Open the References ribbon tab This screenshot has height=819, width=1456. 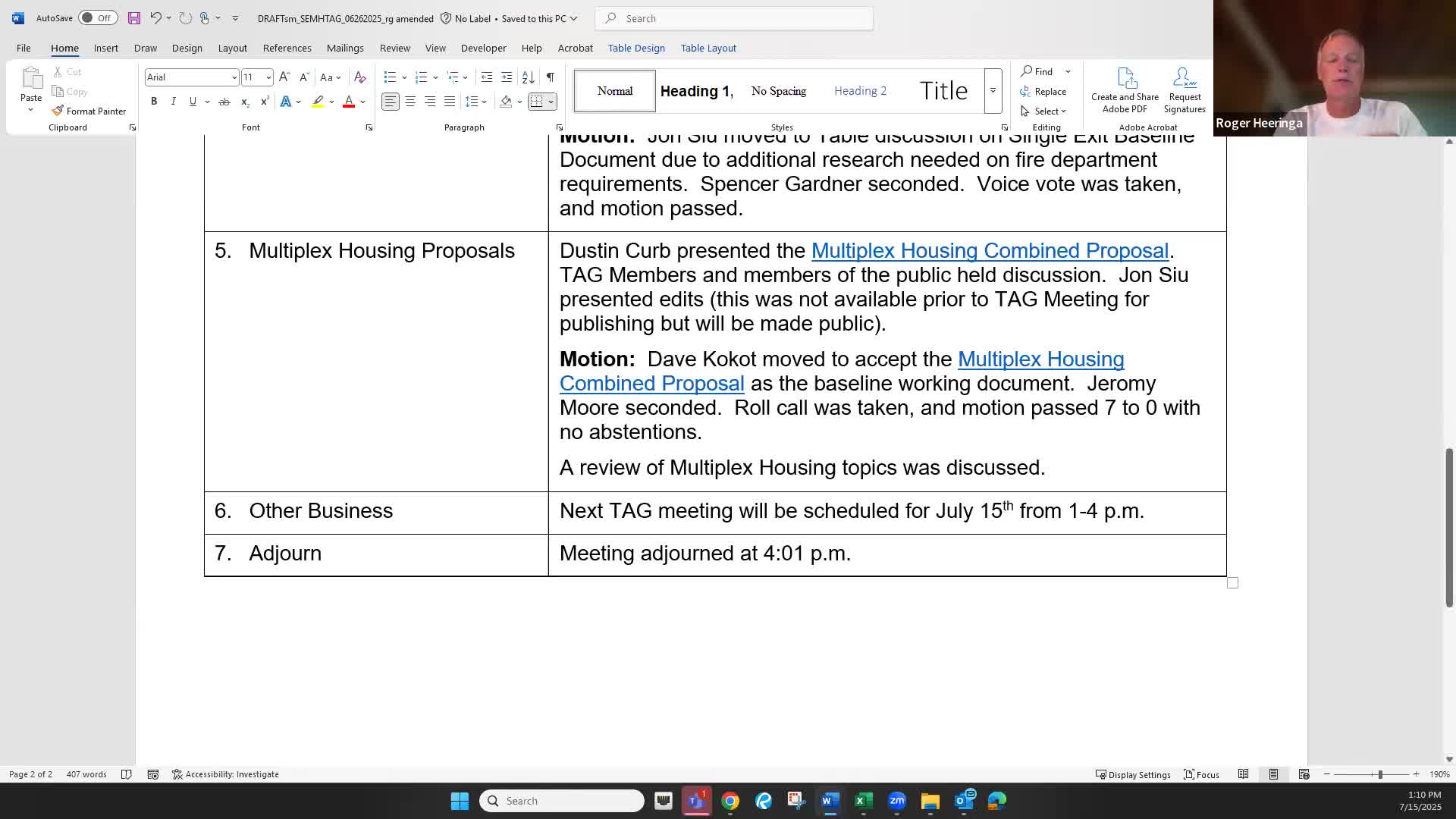point(287,48)
